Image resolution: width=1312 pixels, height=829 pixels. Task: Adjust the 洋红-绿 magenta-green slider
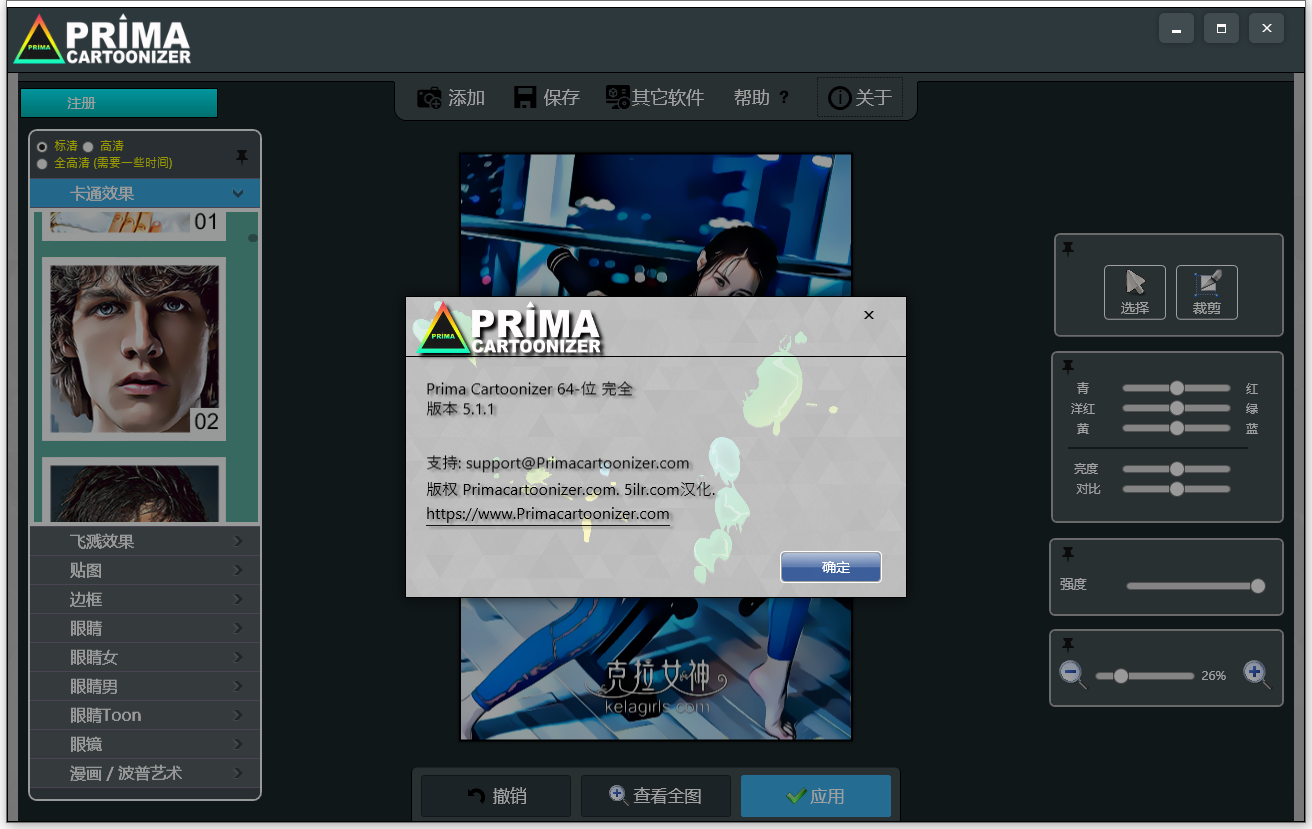(1177, 408)
